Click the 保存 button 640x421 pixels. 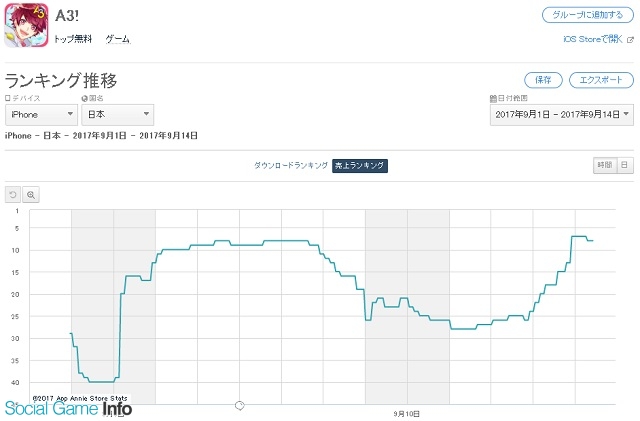543,80
